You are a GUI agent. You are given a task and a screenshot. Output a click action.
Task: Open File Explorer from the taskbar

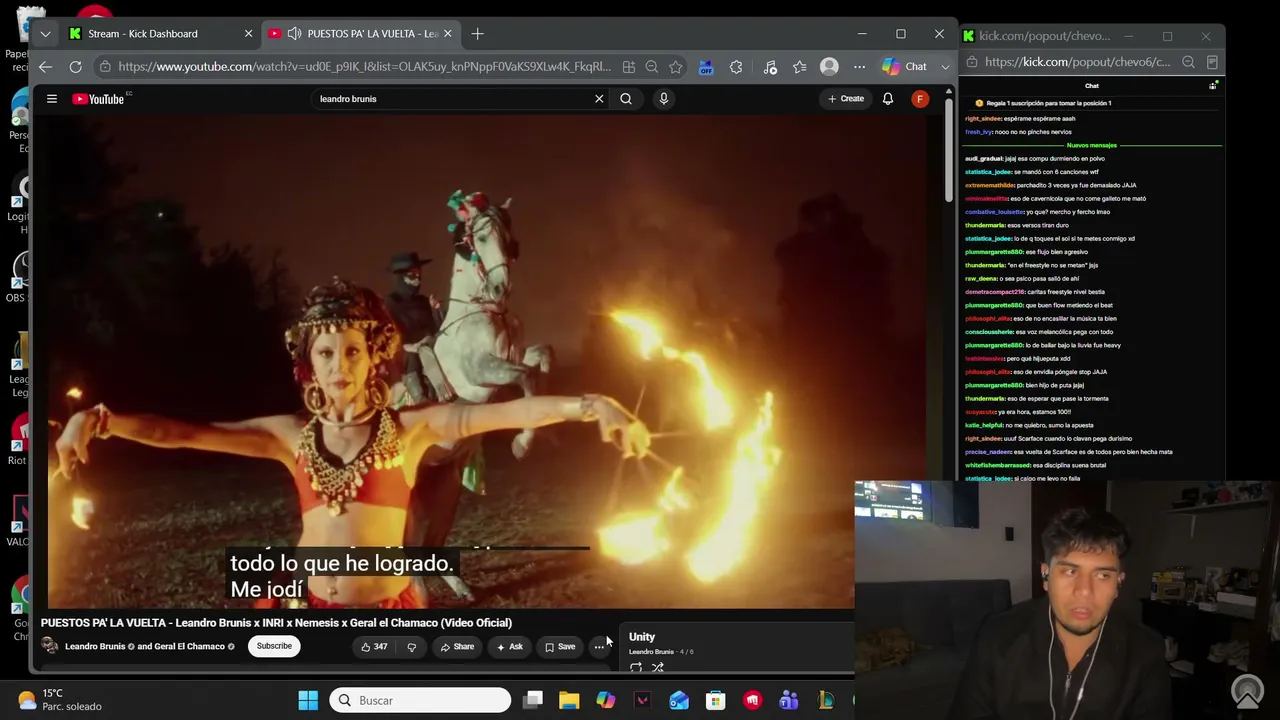point(569,701)
